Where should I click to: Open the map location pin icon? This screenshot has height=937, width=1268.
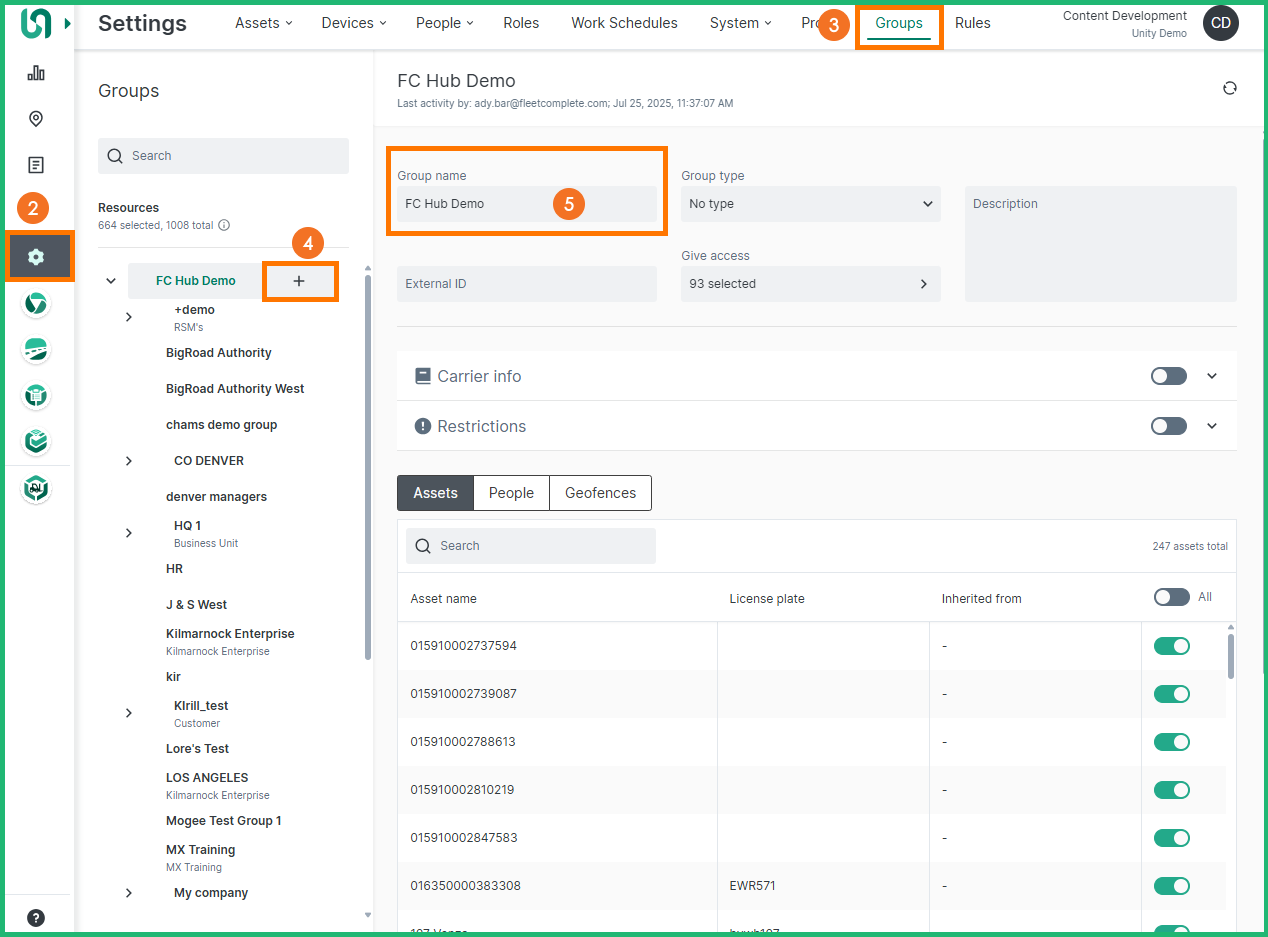(36, 119)
